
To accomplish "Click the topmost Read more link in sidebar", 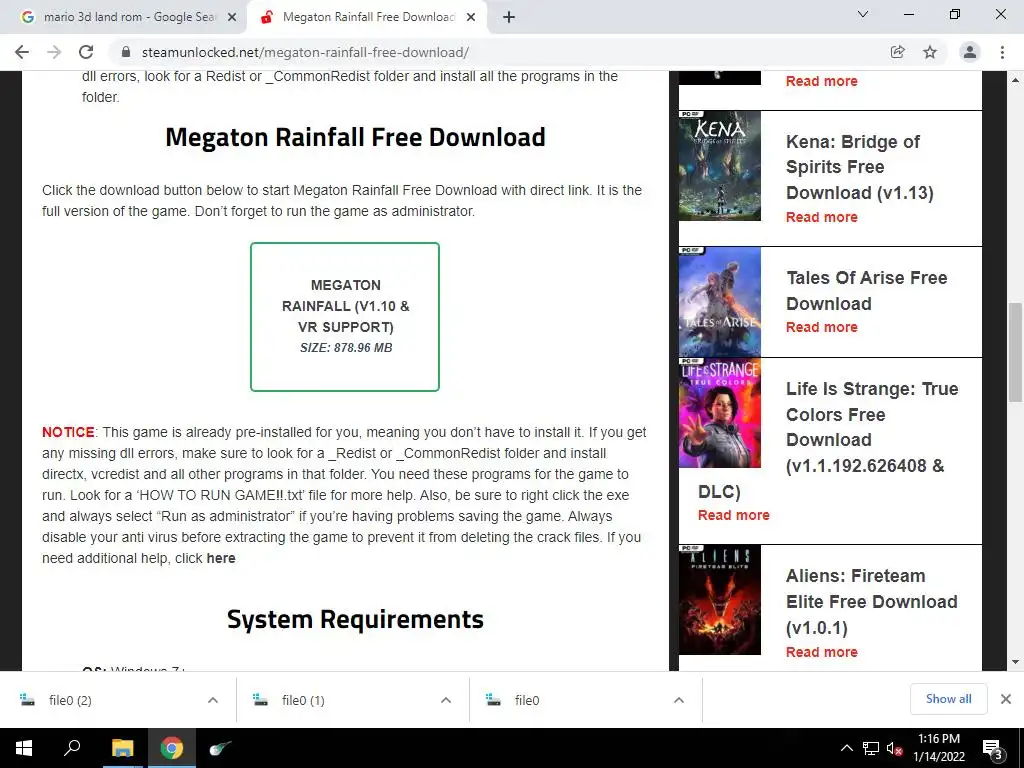I will coord(822,81).
